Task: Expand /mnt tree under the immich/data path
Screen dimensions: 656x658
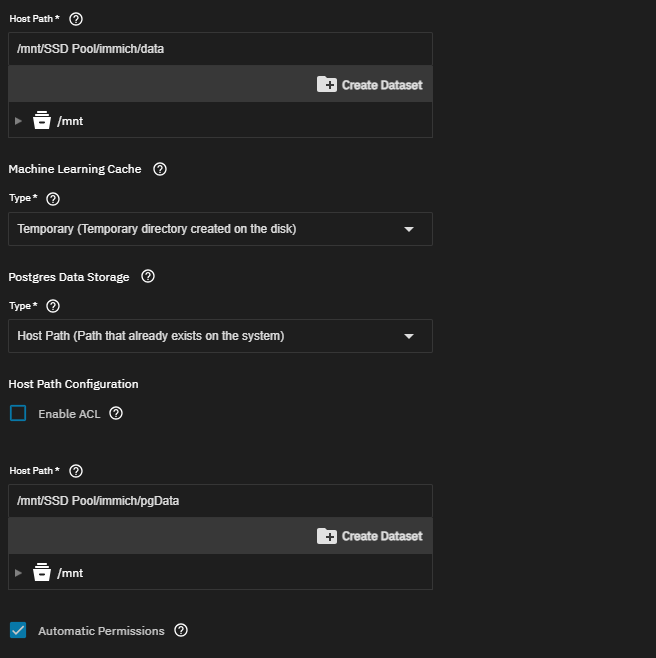Action: pyautogui.click(x=18, y=121)
